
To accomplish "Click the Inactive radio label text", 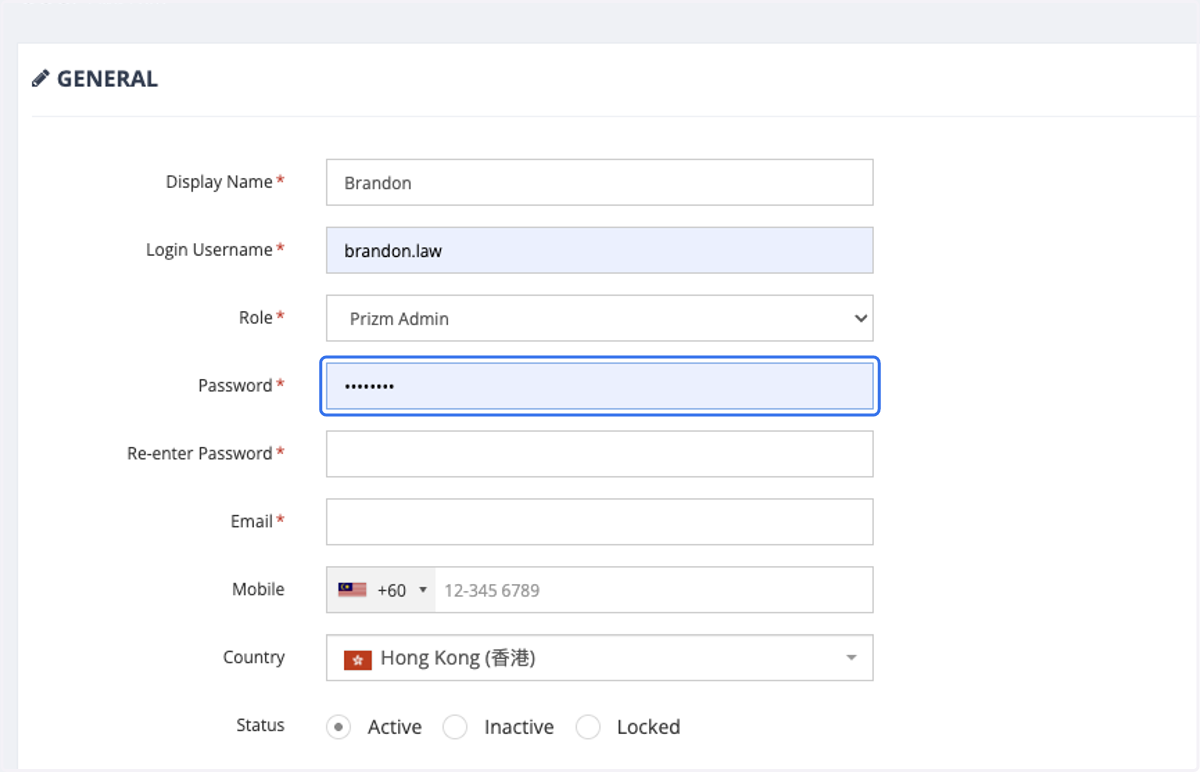I will pos(519,727).
